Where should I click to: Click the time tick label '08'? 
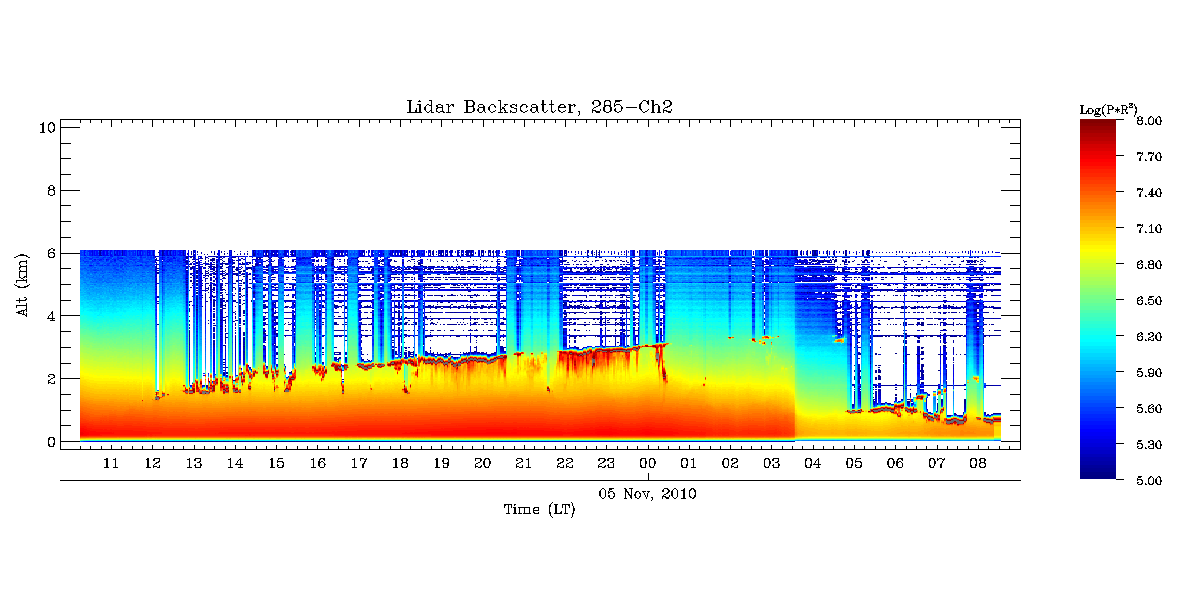[x=978, y=464]
